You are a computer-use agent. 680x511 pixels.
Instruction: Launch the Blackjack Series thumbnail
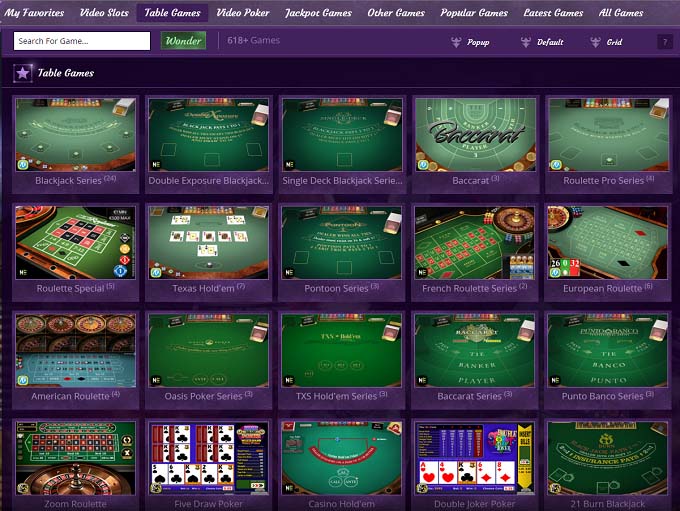pyautogui.click(x=75, y=134)
